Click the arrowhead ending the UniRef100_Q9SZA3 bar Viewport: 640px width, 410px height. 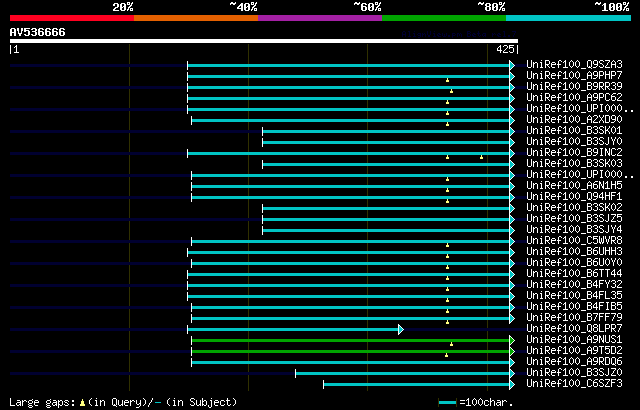[512, 65]
